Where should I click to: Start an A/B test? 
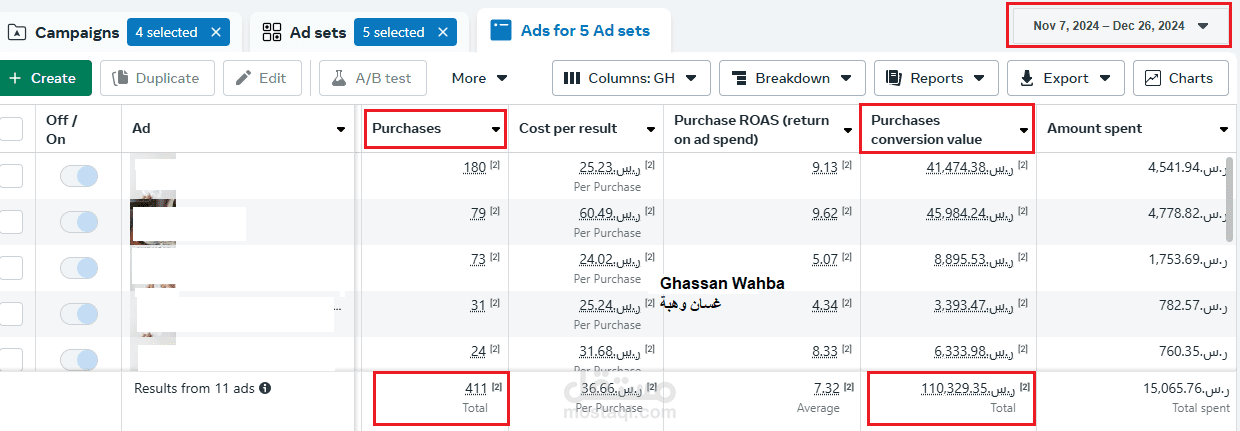tap(374, 78)
